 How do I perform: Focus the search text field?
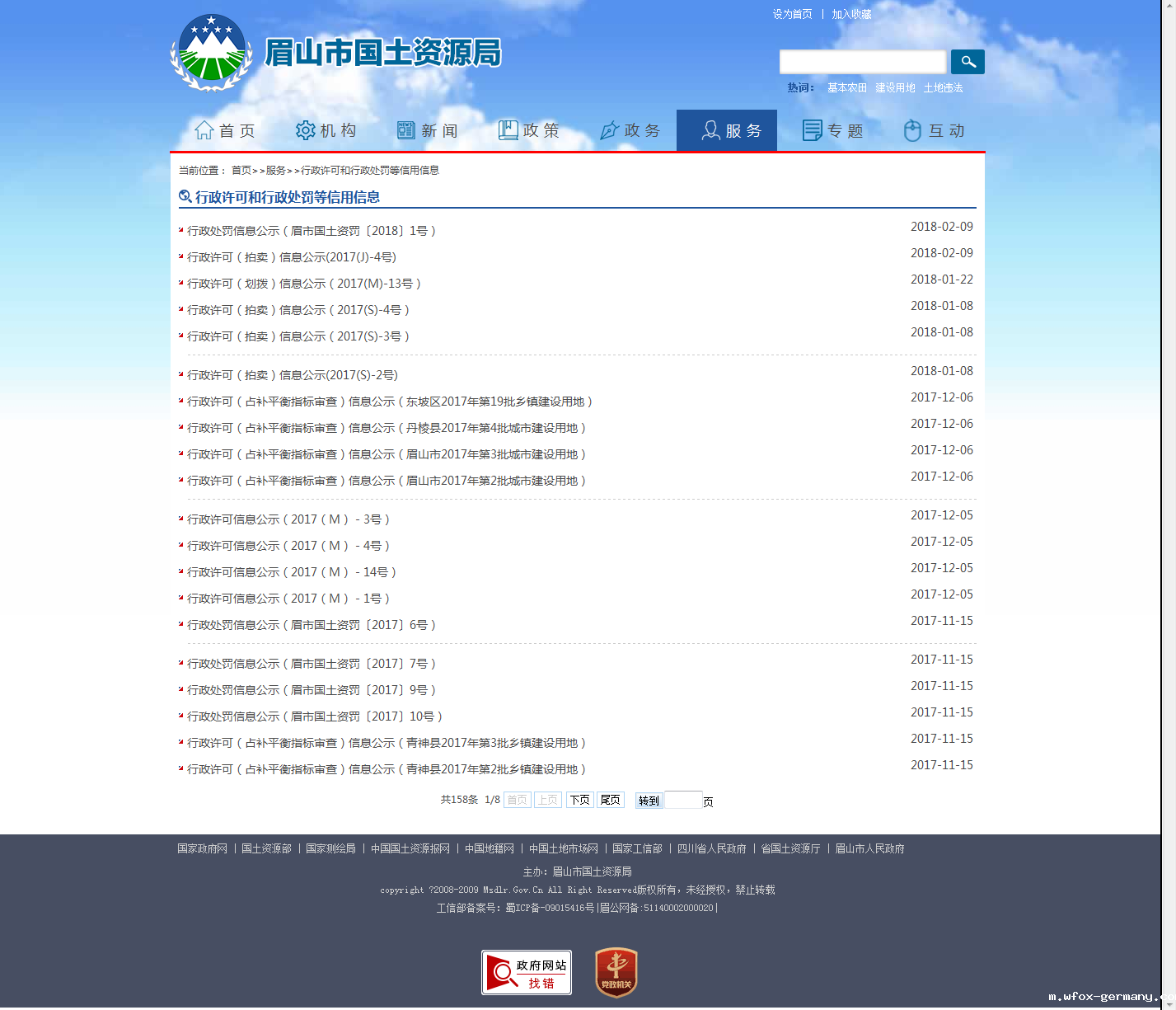(x=863, y=62)
